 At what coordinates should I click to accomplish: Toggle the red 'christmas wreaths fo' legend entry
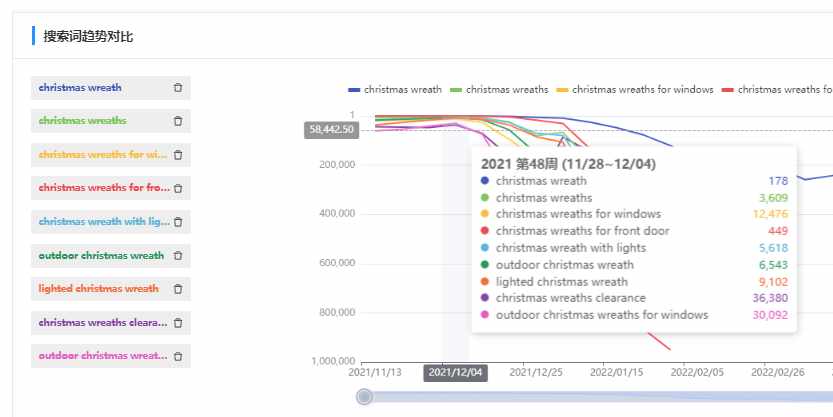[x=777, y=90]
